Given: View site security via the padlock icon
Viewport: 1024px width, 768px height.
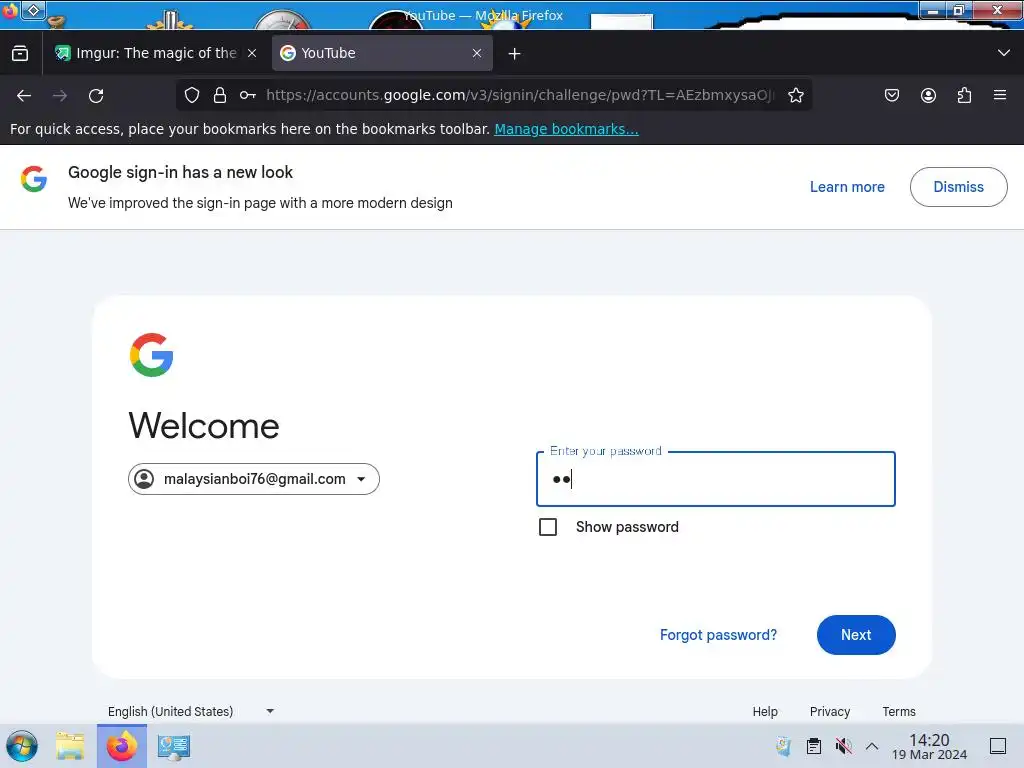Looking at the screenshot, I should point(220,95).
